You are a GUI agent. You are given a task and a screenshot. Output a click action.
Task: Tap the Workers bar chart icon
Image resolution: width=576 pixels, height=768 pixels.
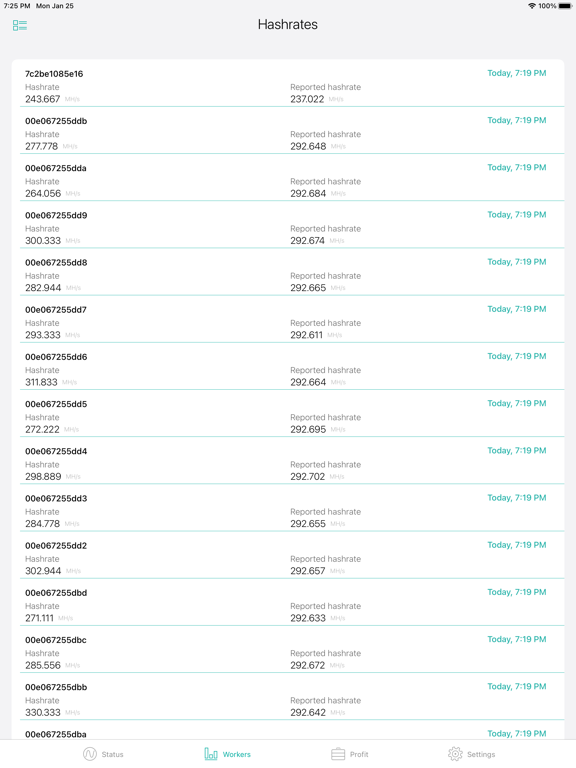[x=211, y=754]
